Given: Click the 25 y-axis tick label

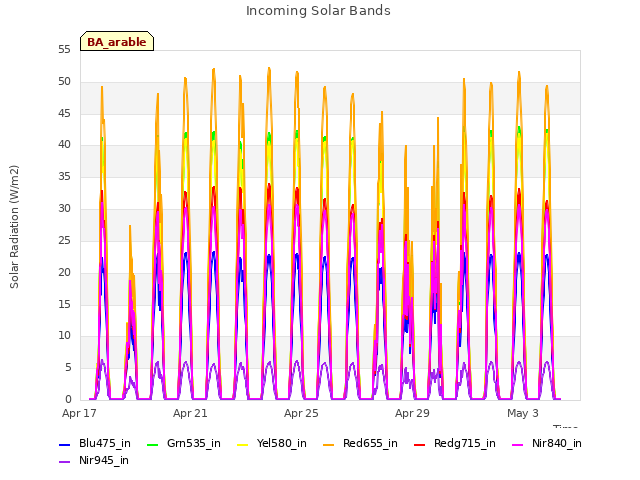Looking at the screenshot, I should coord(64,240).
